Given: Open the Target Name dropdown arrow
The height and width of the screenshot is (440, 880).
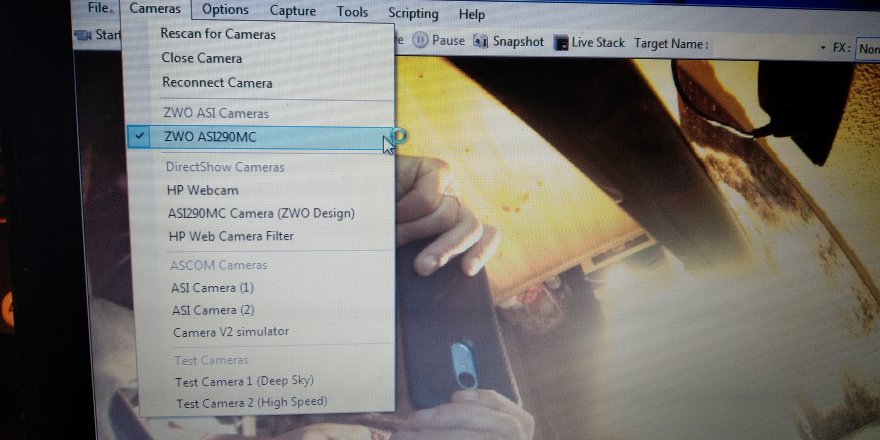Looking at the screenshot, I should [x=823, y=47].
